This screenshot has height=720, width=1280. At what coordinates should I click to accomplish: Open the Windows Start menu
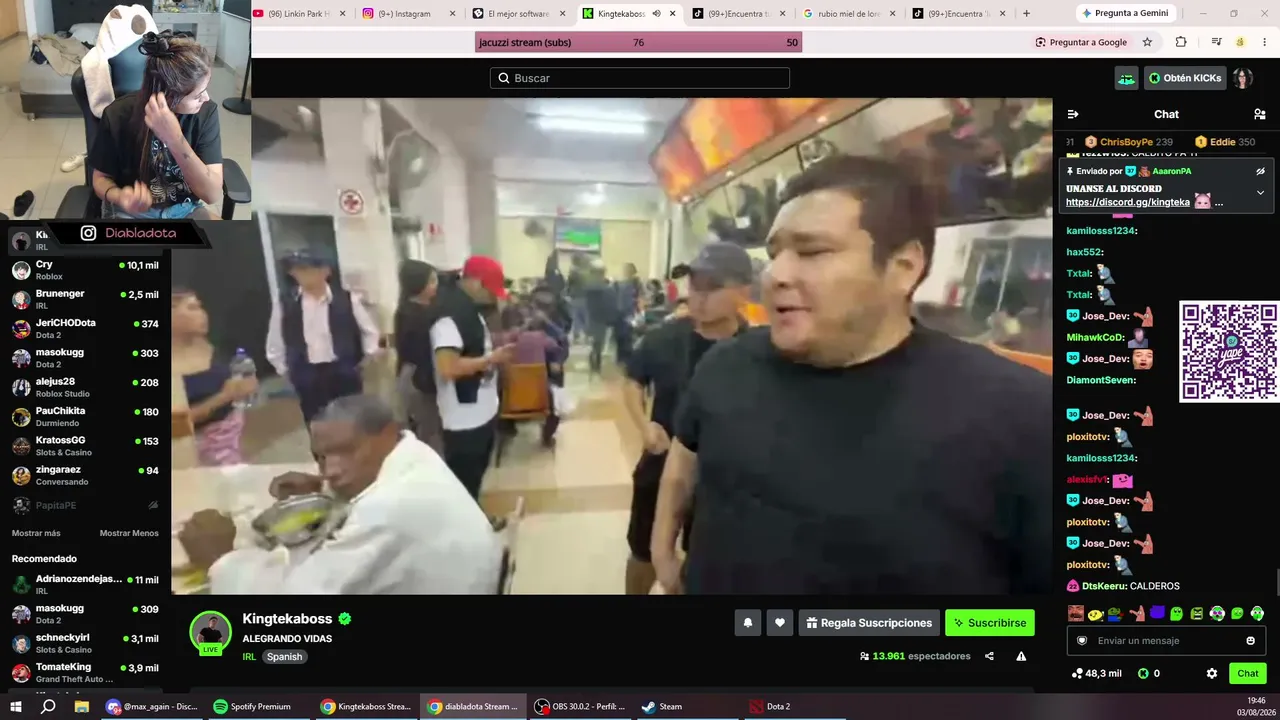[x=15, y=706]
